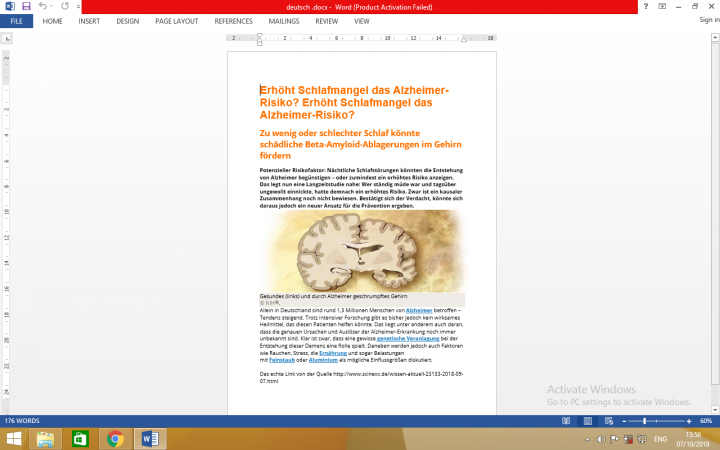Click the image caption 'Gesundes (links) und durch Alzheimer'
The image size is (720, 450).
click(333, 296)
